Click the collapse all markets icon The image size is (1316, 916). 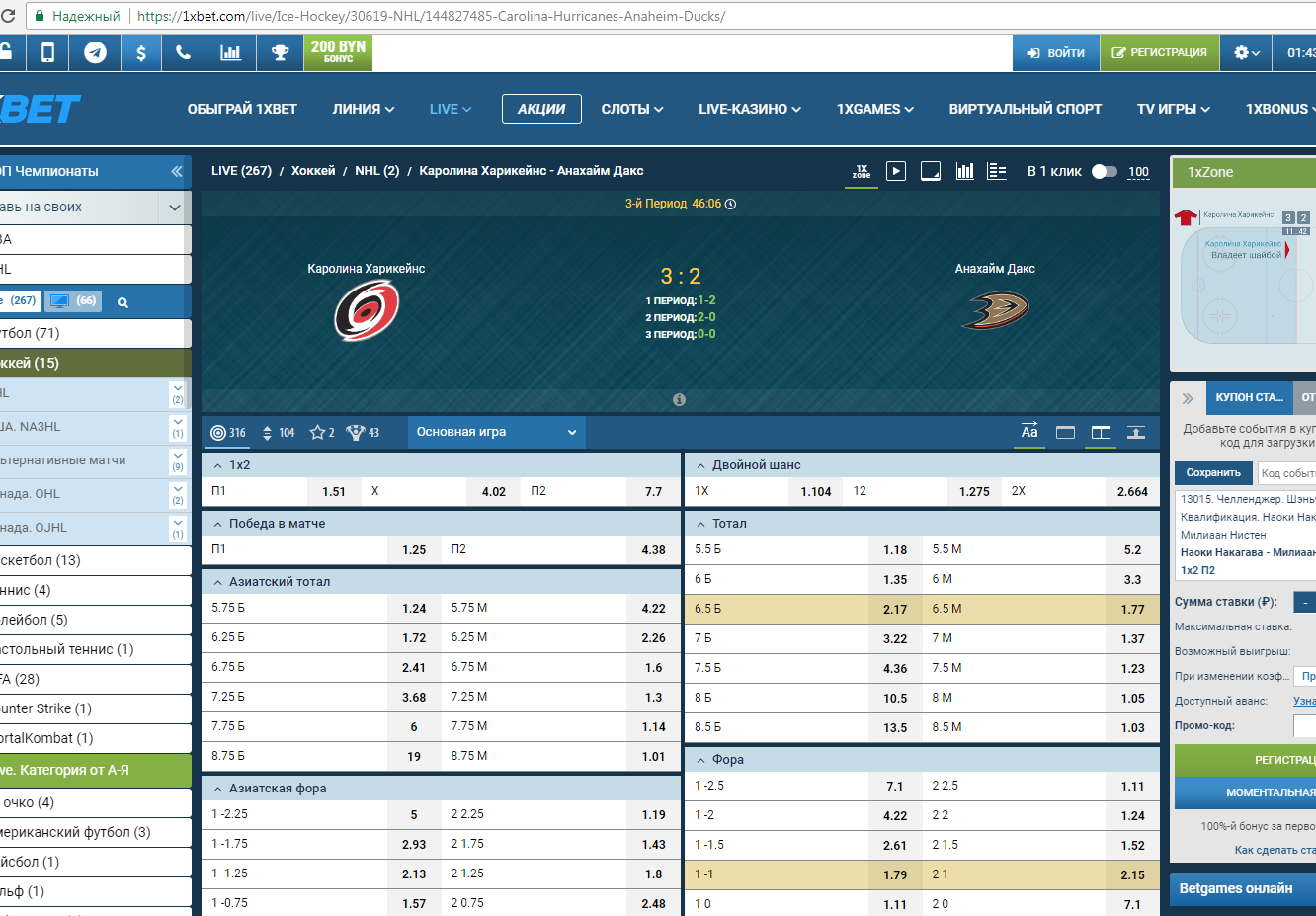click(x=1136, y=432)
